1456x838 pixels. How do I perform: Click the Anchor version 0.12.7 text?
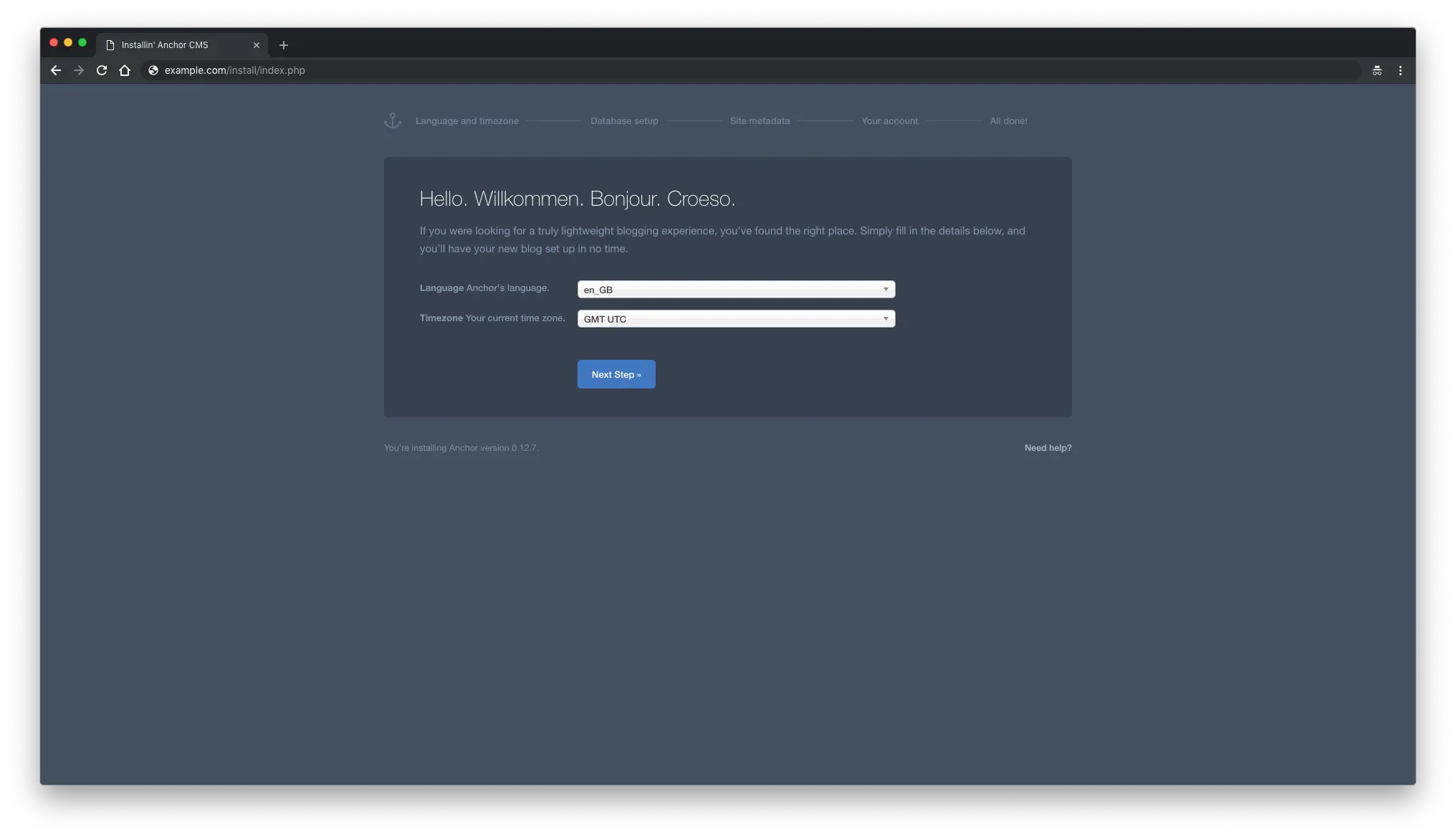pos(461,448)
